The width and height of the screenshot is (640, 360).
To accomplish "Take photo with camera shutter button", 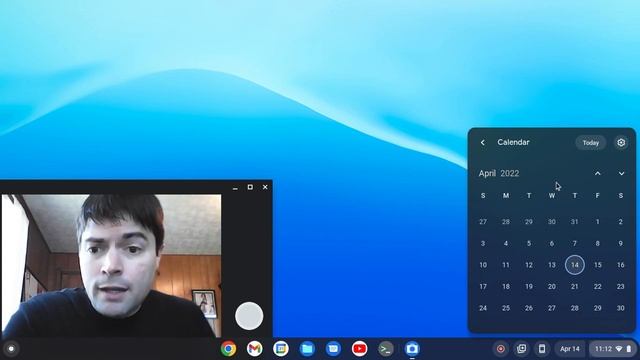I will pyautogui.click(x=249, y=316).
